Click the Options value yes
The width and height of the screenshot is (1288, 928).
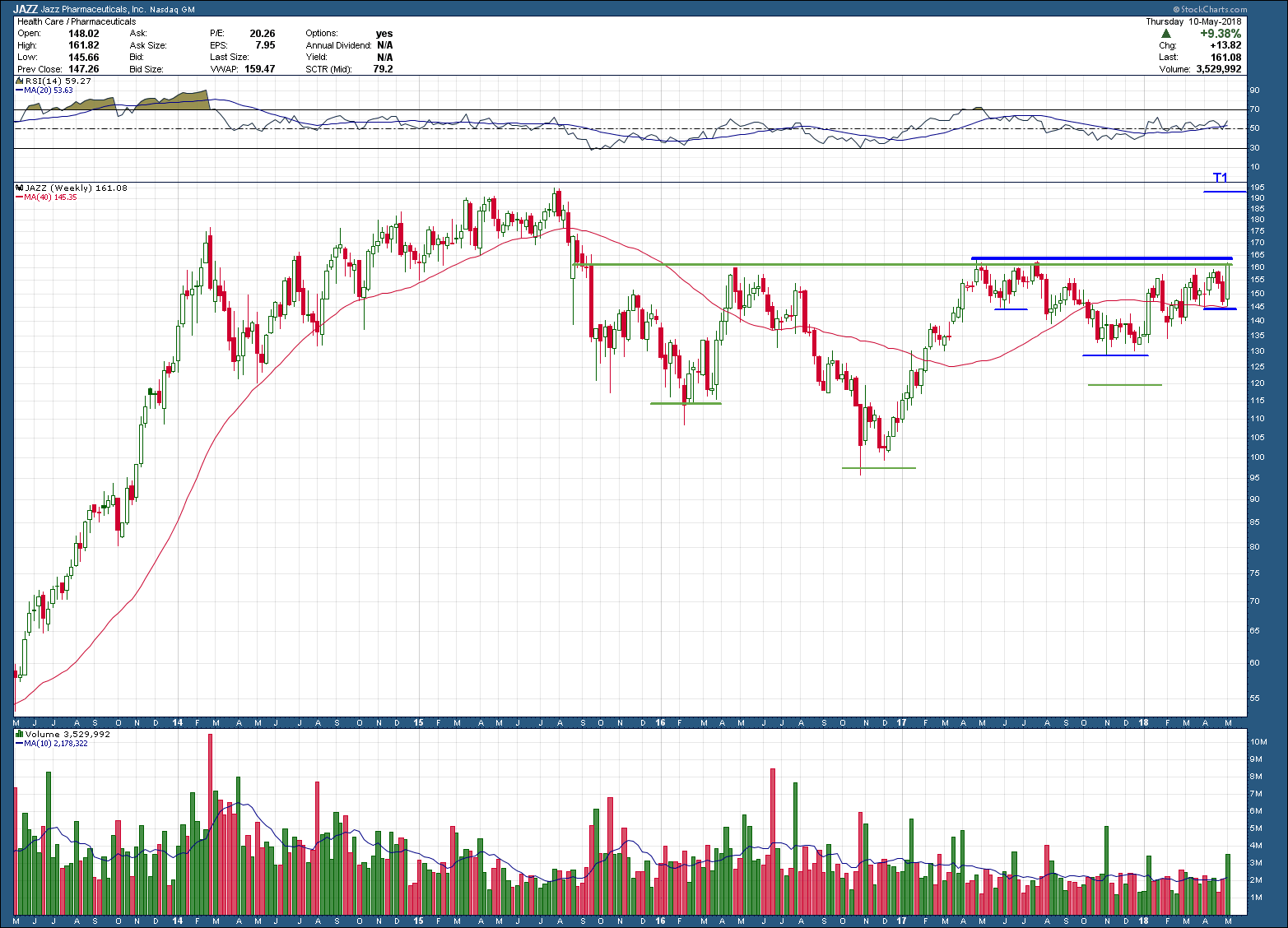(x=384, y=34)
